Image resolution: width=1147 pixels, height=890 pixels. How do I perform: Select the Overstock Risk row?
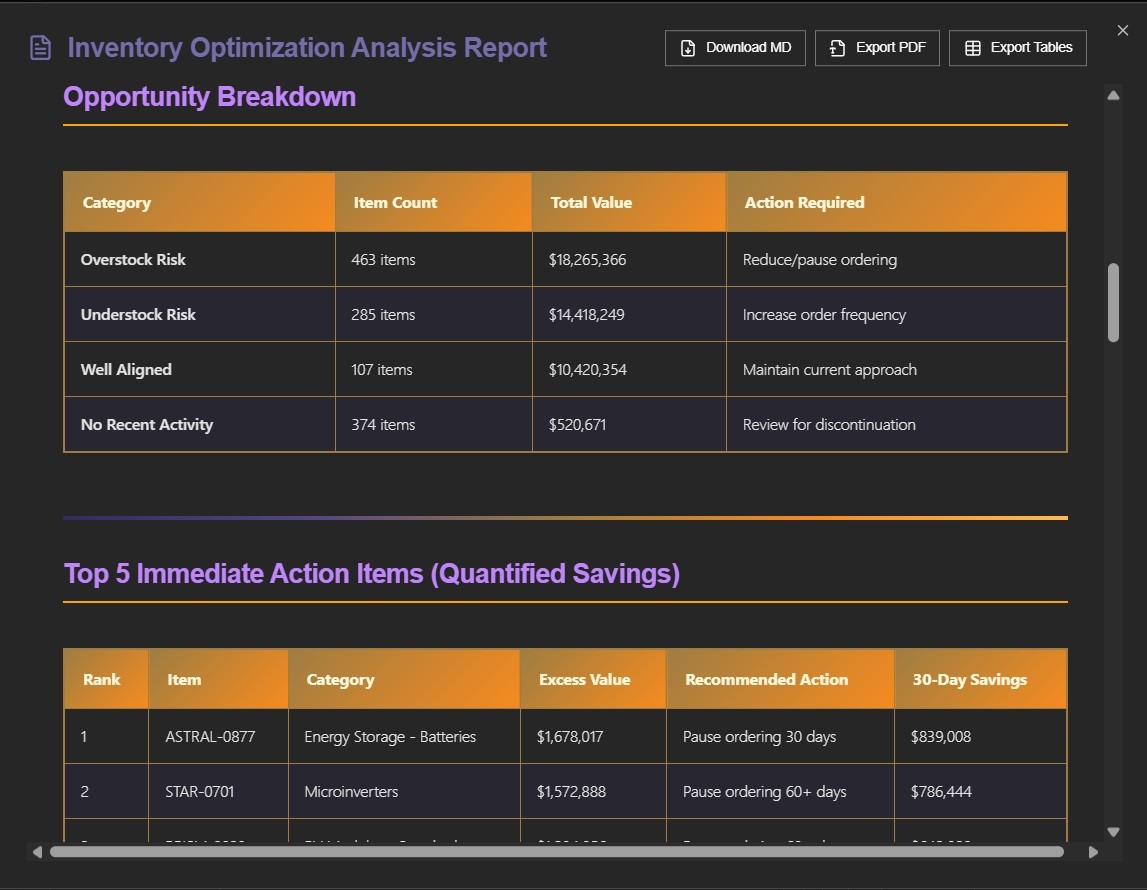point(400,259)
